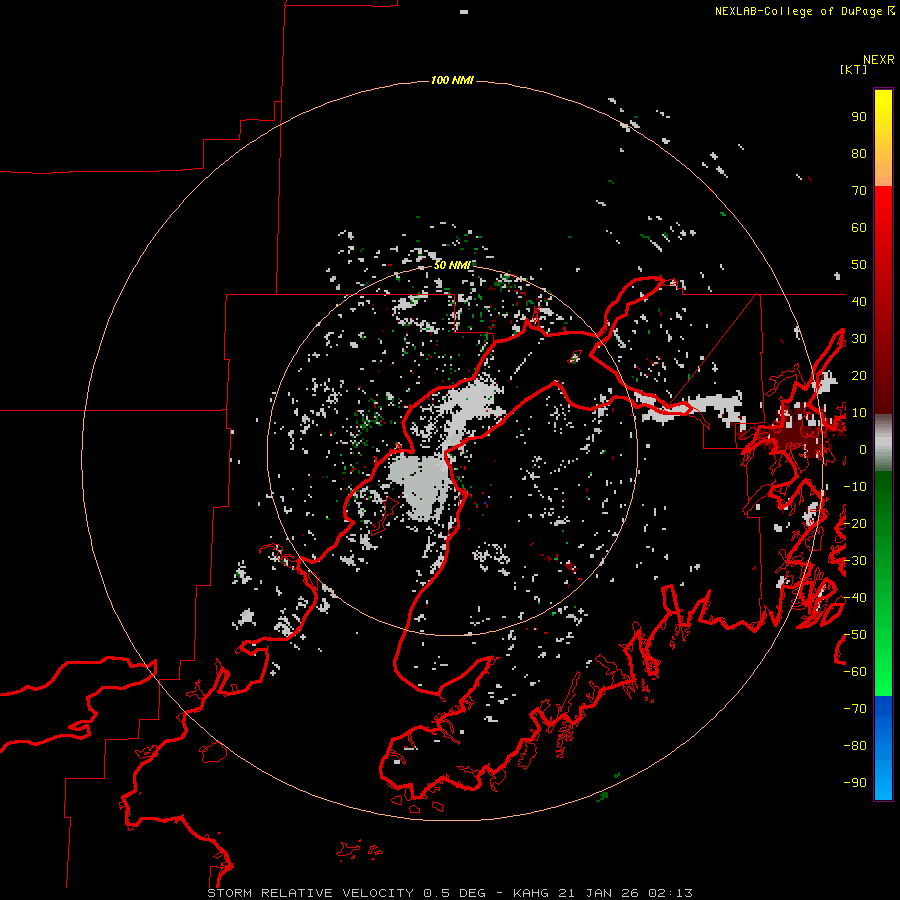The height and width of the screenshot is (900, 900).
Task: Click the 0.5 DEG elevation text
Action: point(454,893)
